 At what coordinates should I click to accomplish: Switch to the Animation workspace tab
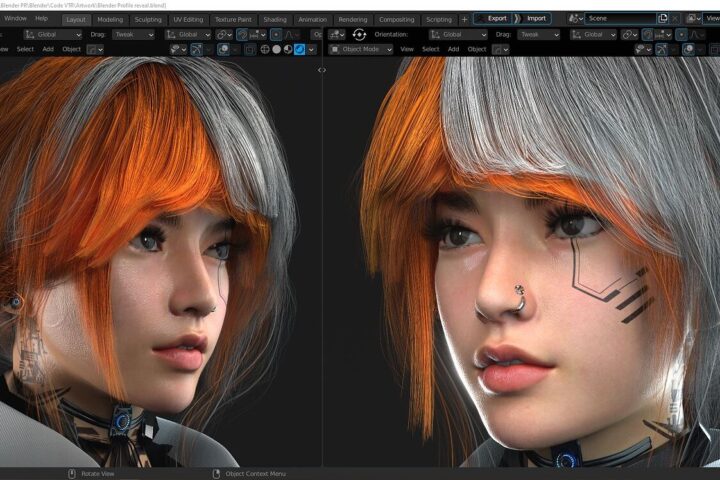[x=312, y=19]
